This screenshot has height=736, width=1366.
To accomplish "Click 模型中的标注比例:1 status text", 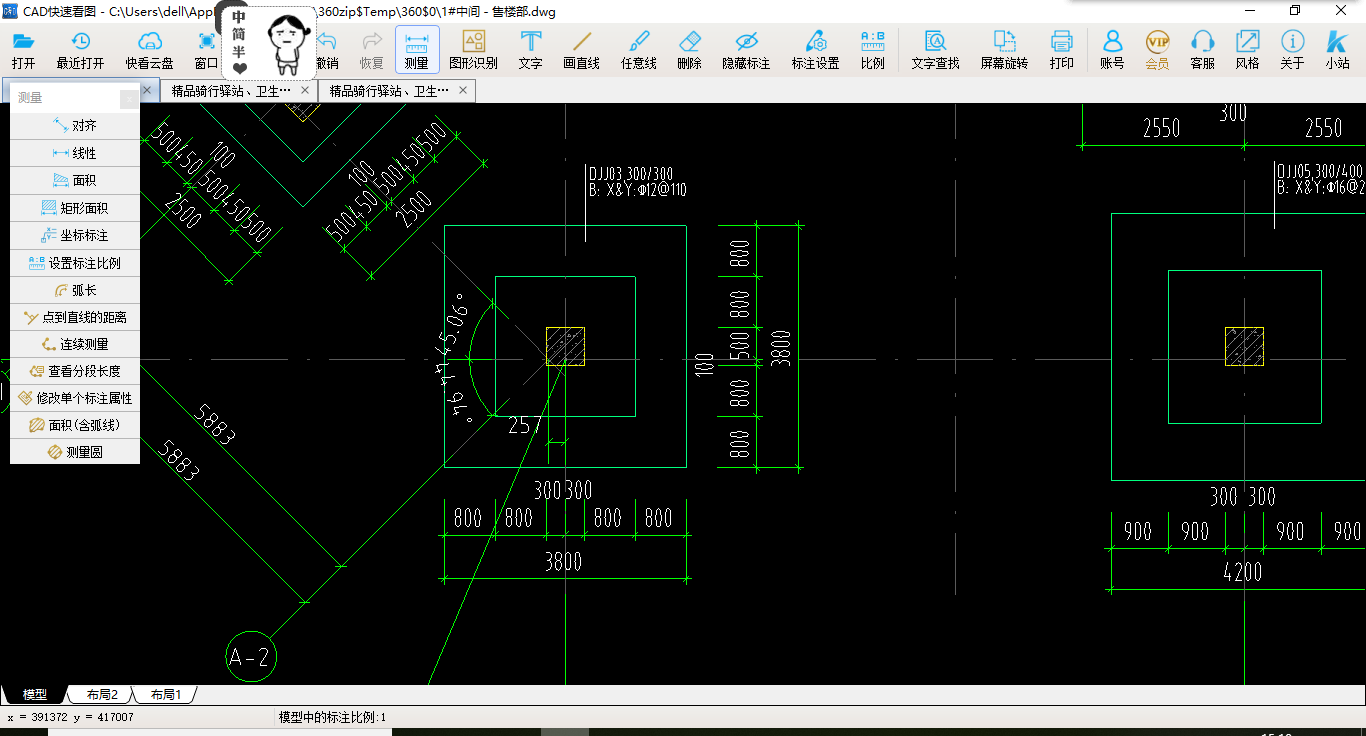I will 332,717.
